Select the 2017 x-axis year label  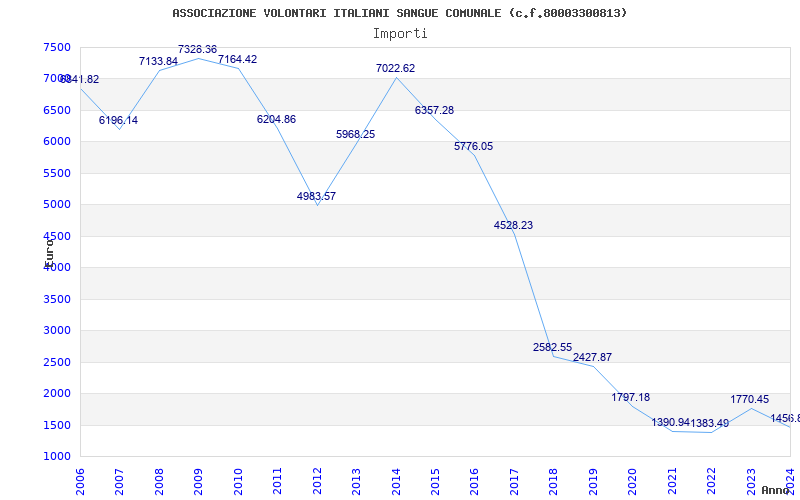click(514, 482)
